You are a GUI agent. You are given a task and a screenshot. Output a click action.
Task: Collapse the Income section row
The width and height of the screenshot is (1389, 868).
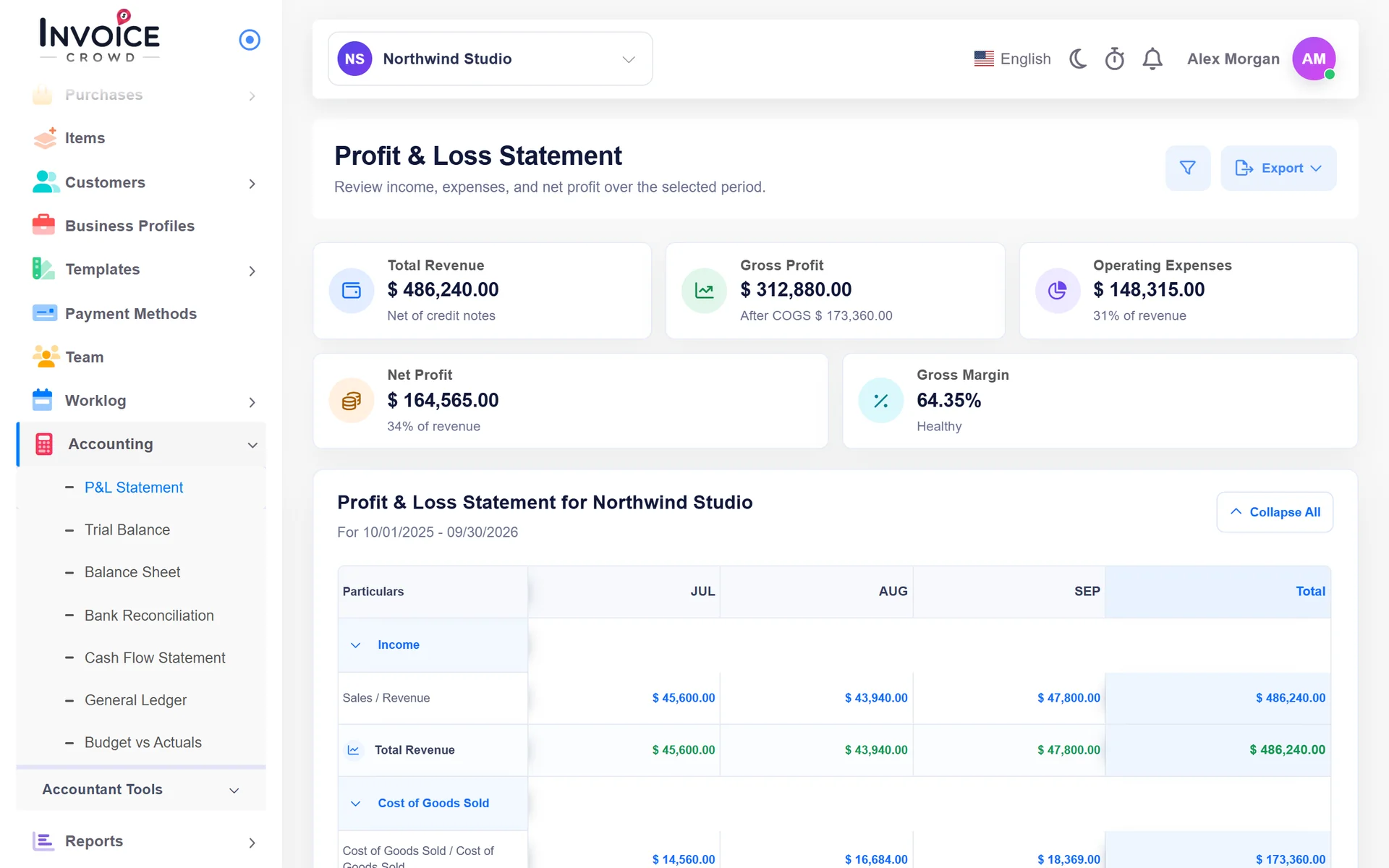coord(433,645)
